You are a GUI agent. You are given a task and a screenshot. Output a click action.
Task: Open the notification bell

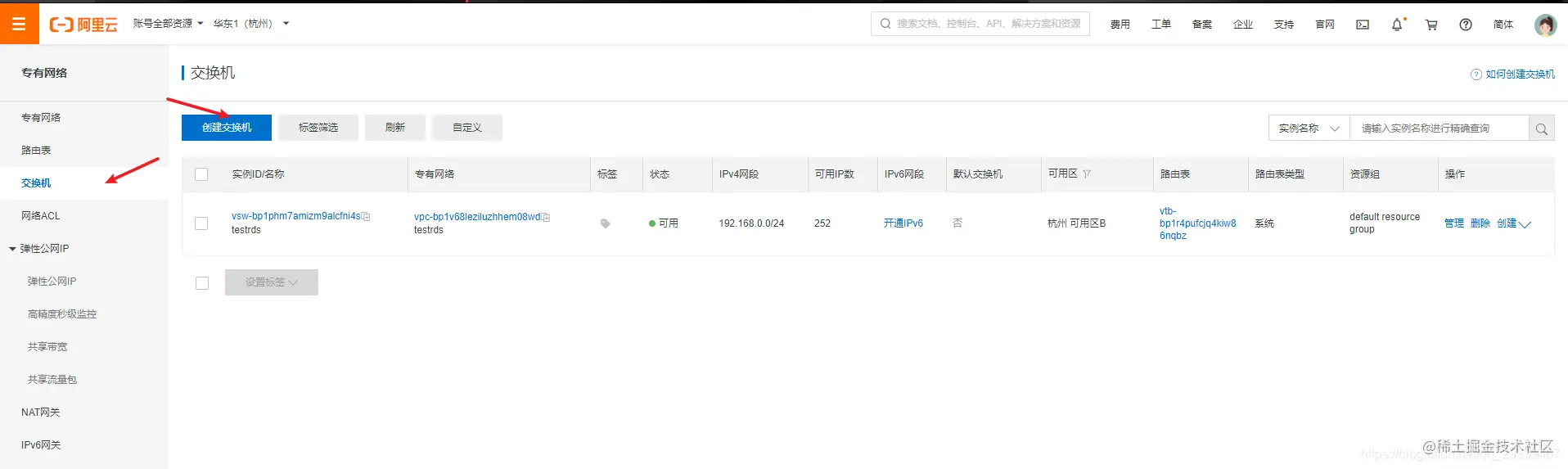(x=1397, y=25)
